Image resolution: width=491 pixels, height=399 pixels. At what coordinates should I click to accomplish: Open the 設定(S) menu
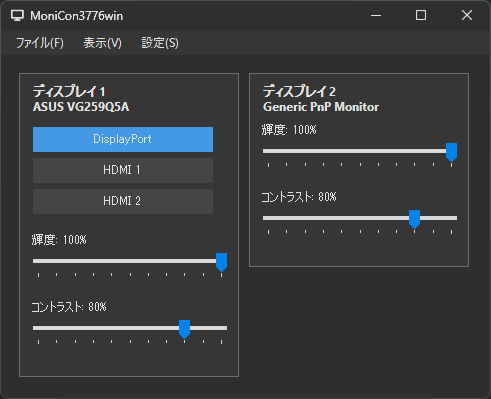click(x=160, y=43)
